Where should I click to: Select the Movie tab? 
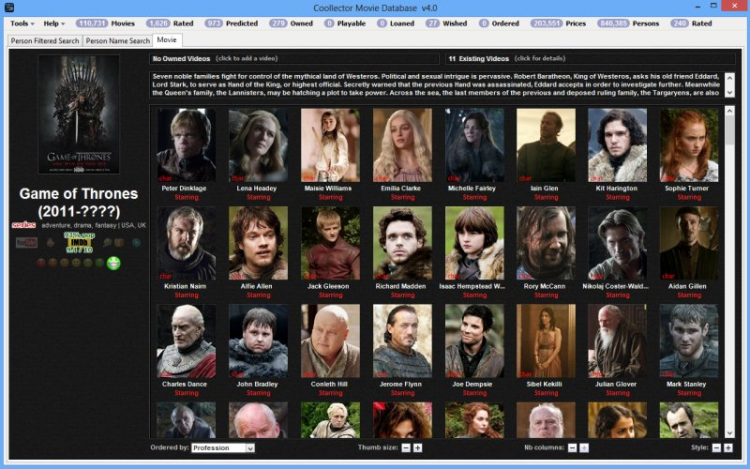click(167, 40)
